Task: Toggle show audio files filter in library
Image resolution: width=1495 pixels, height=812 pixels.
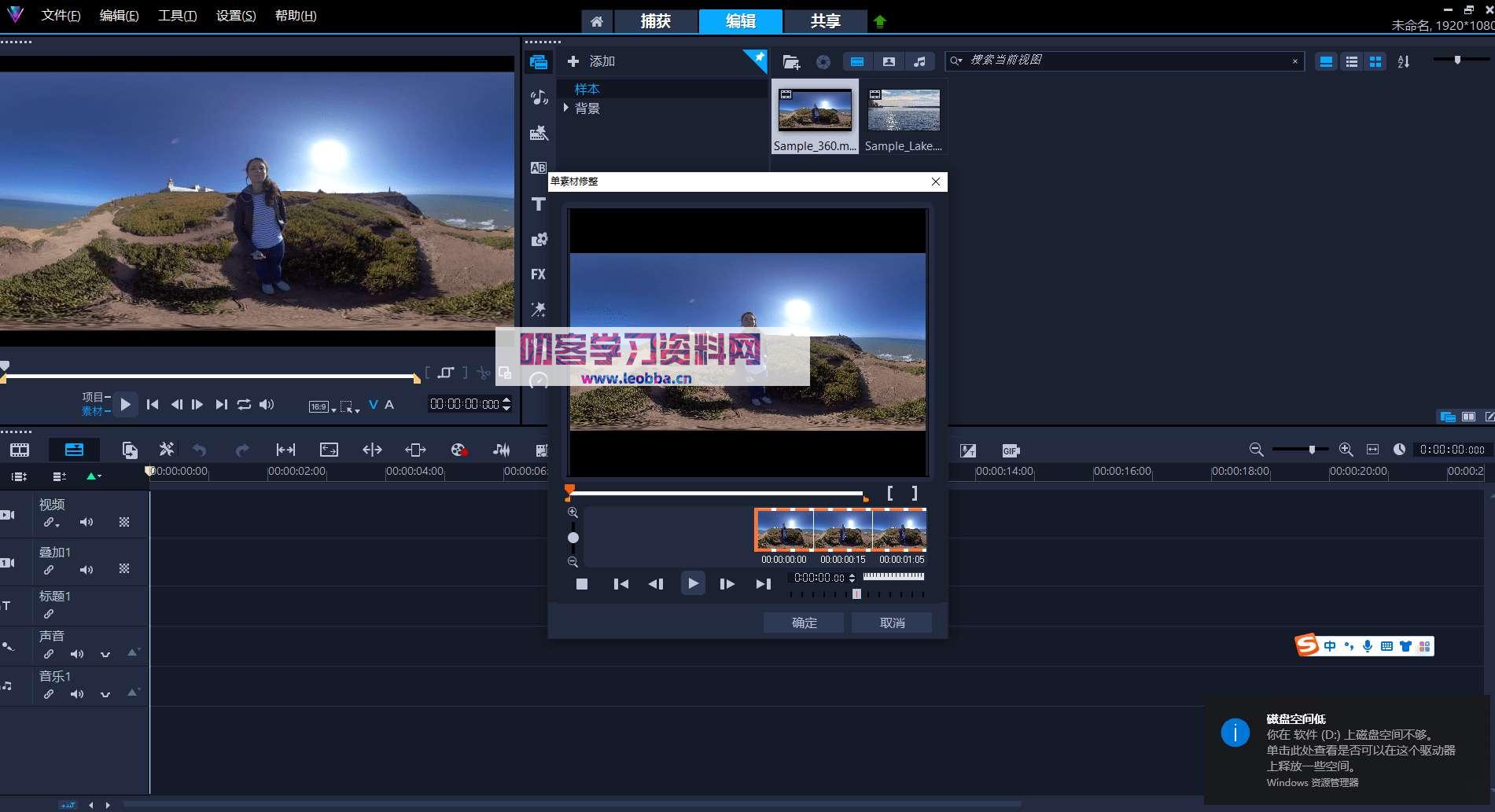Action: pyautogui.click(x=919, y=61)
